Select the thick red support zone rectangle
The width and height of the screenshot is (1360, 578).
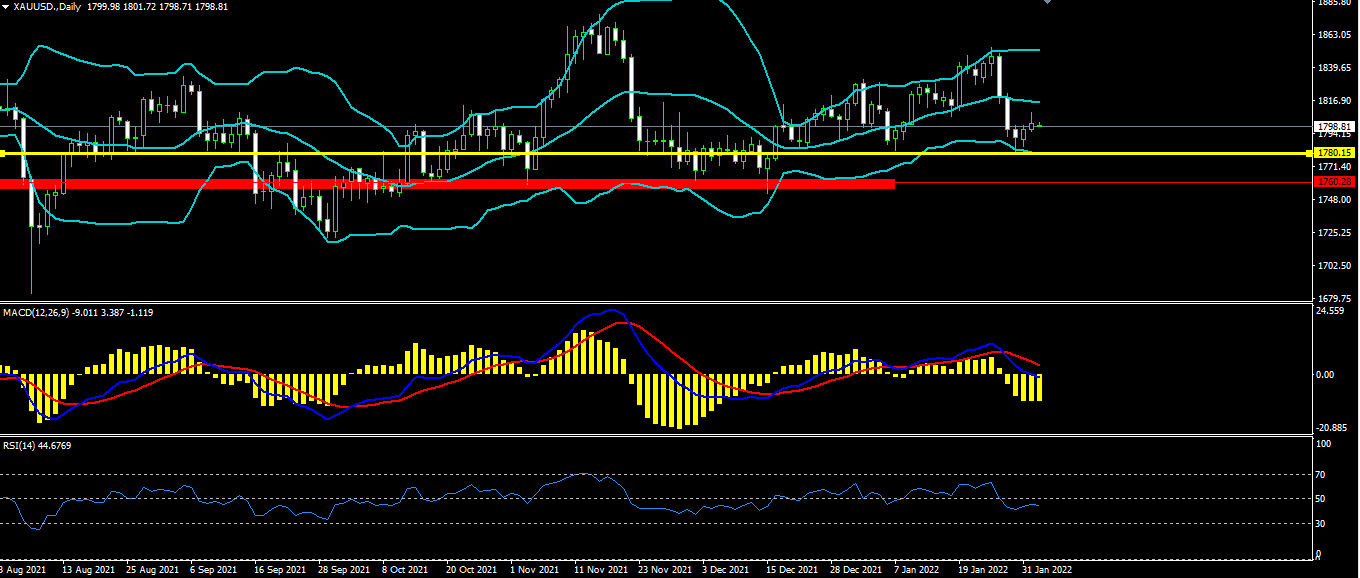(x=450, y=184)
